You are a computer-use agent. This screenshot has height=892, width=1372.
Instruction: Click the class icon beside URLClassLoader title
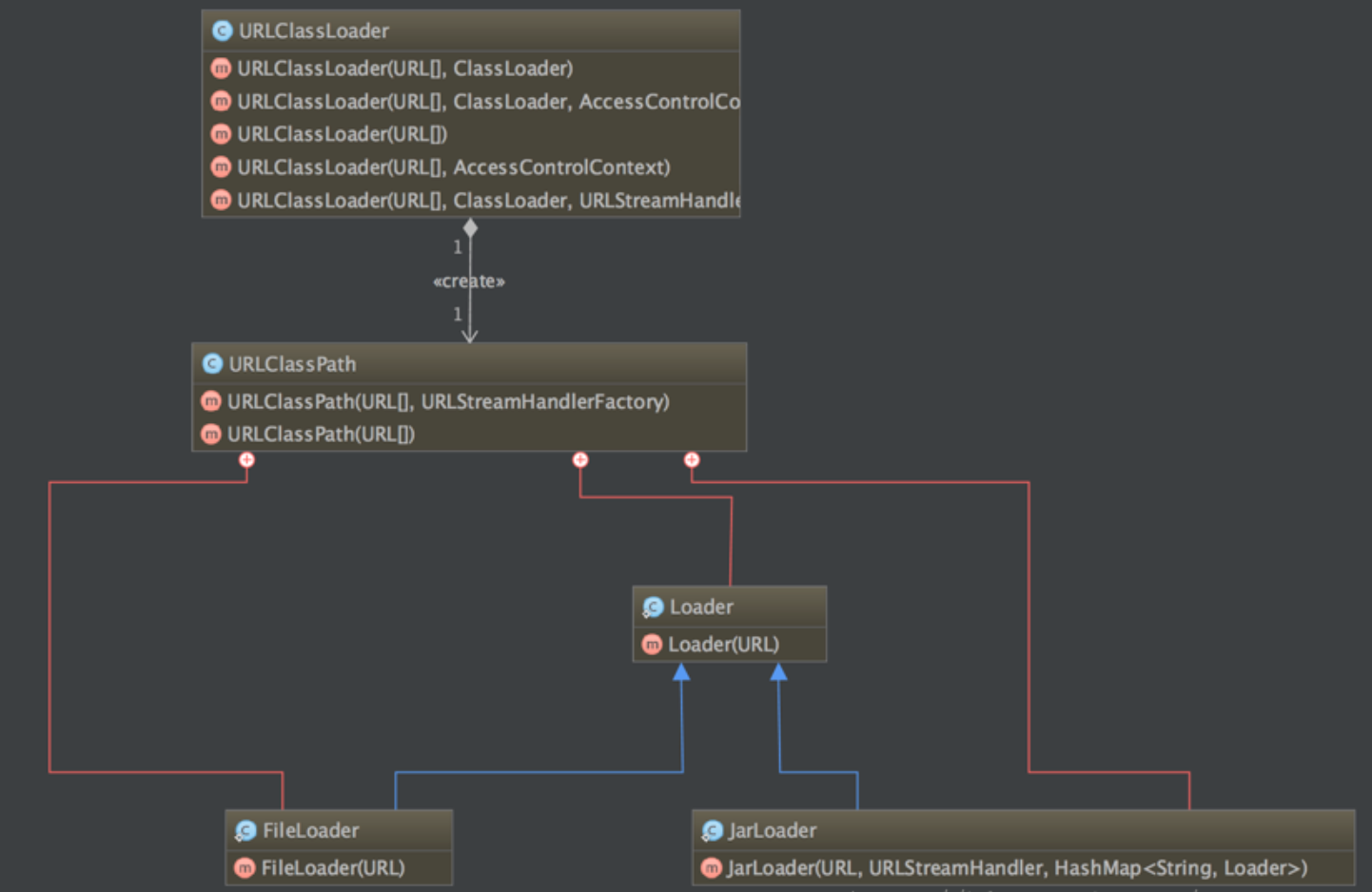coord(223,30)
